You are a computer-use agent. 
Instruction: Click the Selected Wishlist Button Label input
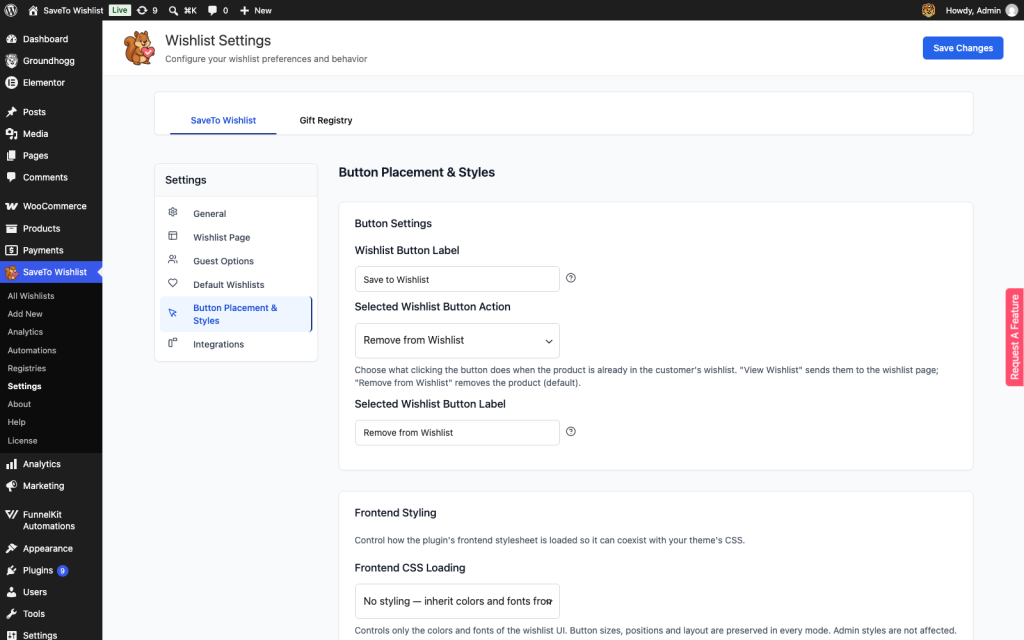point(457,432)
